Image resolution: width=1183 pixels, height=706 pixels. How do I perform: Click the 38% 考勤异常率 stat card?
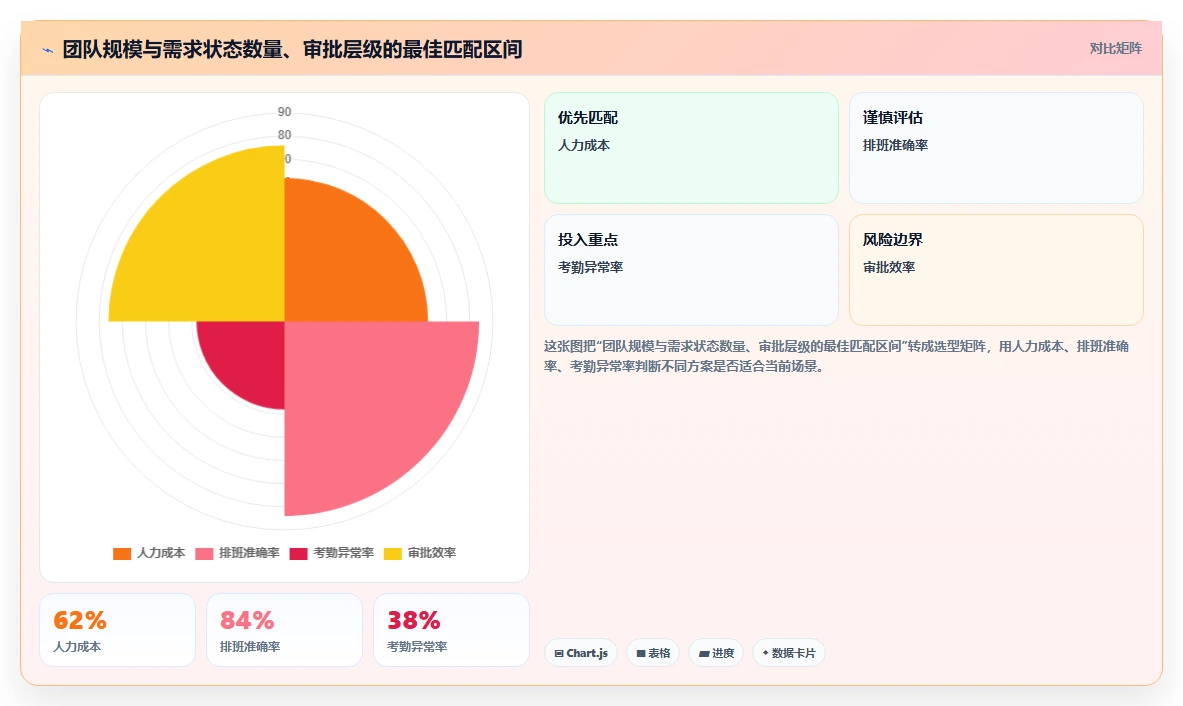point(451,630)
